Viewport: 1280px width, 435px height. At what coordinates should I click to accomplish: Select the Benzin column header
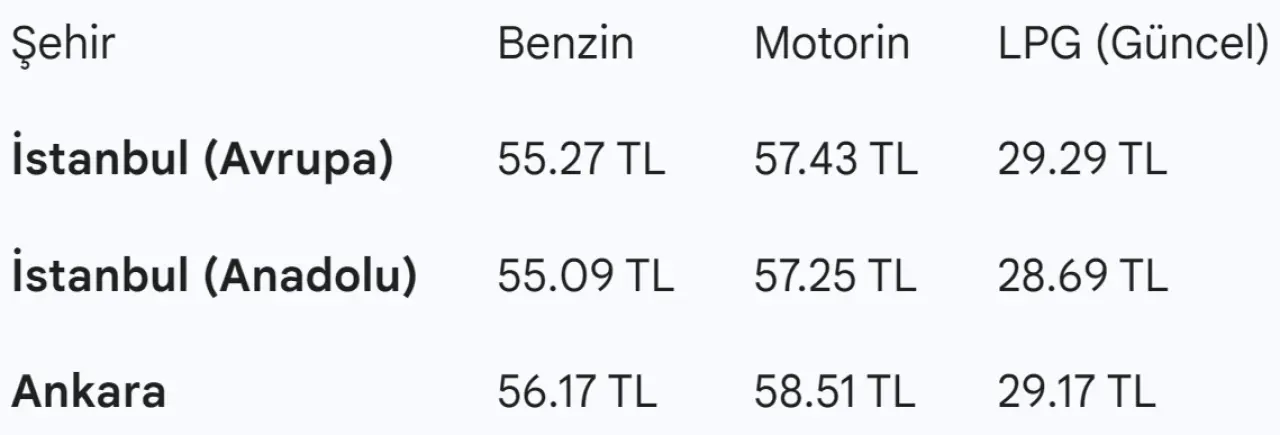(565, 44)
